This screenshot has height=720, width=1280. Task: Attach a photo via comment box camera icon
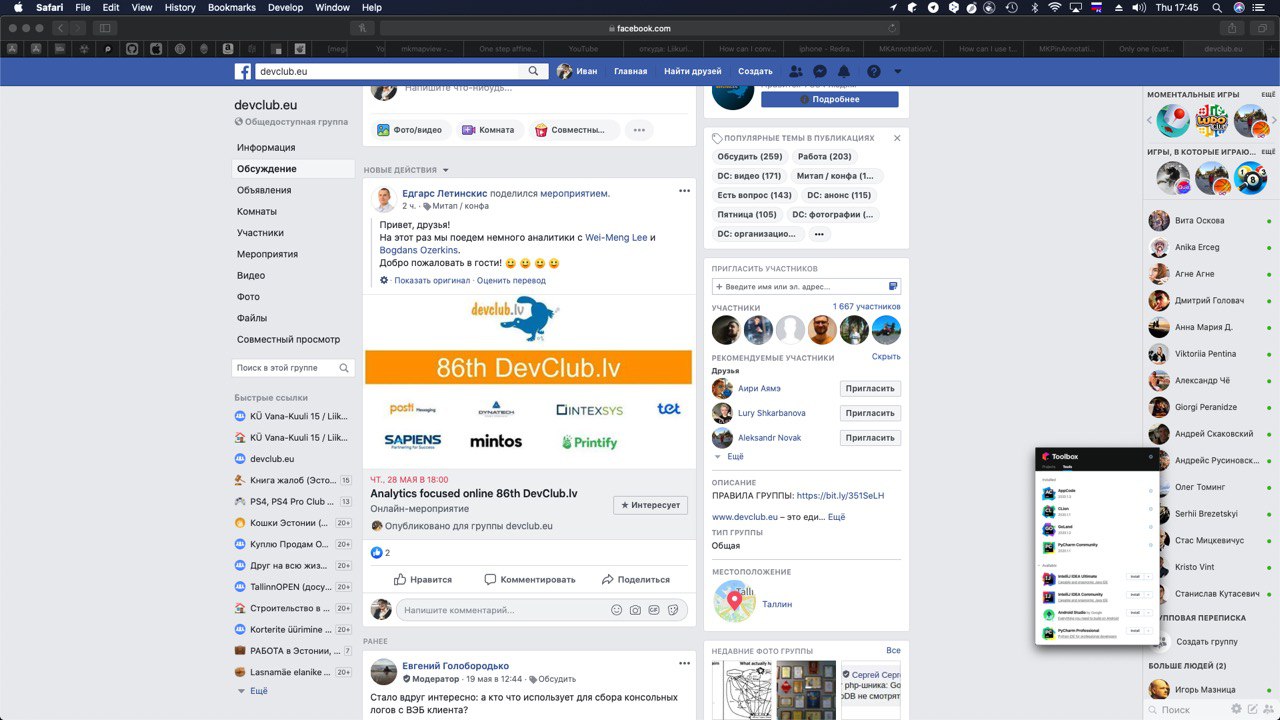[x=635, y=609]
